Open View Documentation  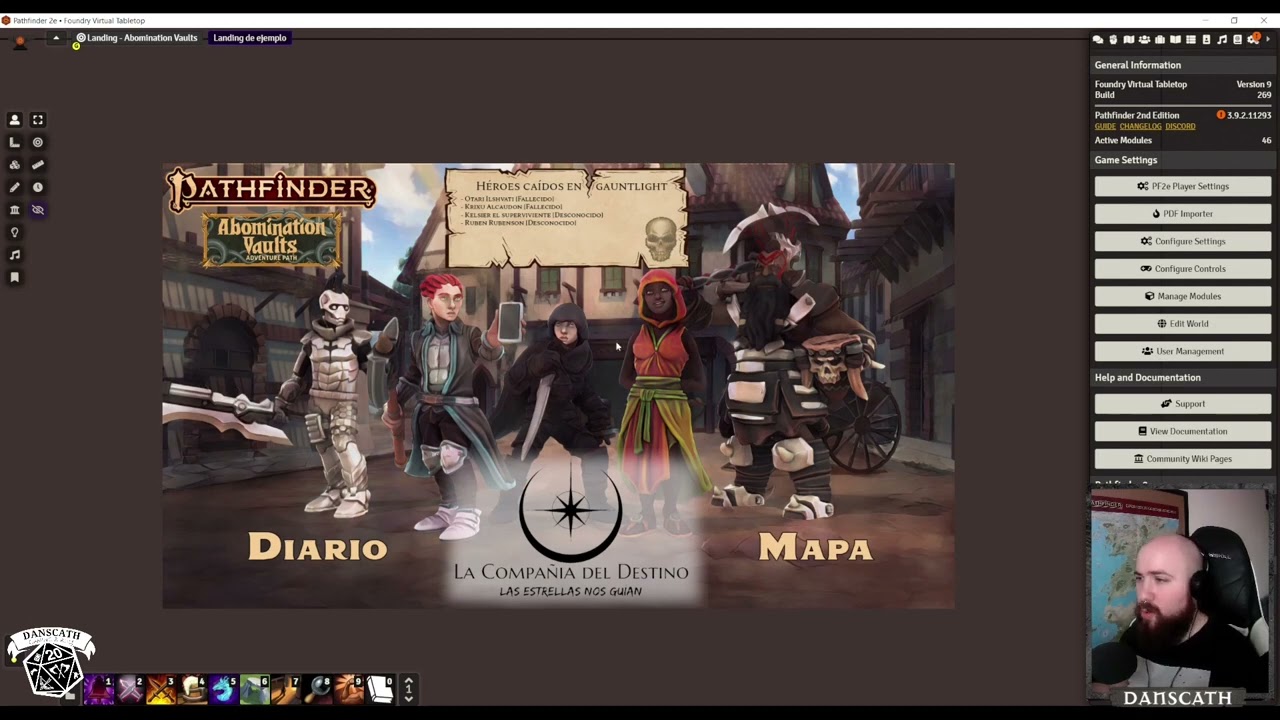1183,431
